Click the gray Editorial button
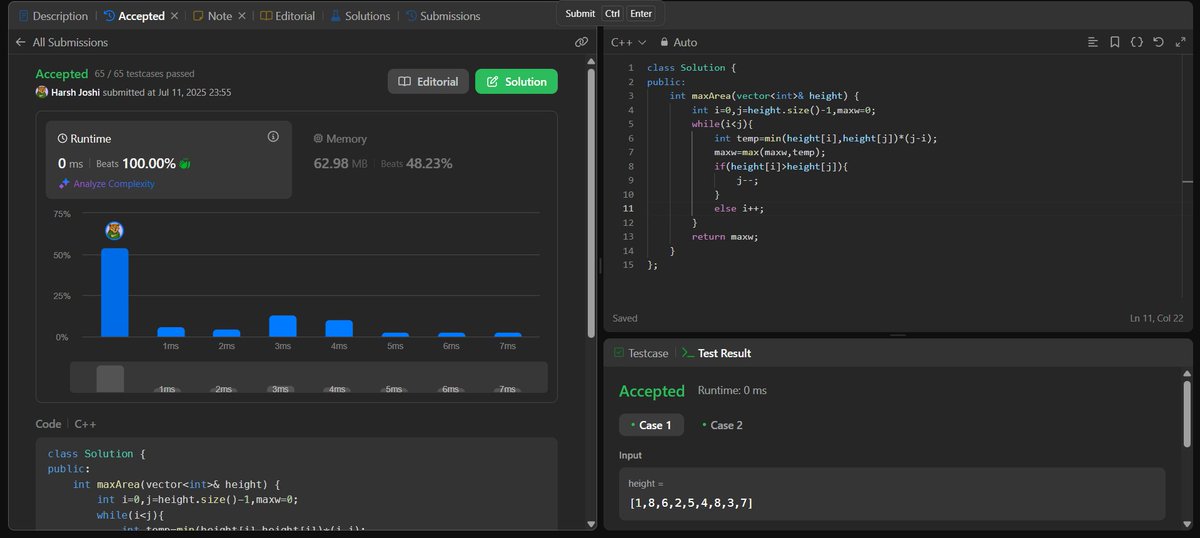 tap(428, 82)
